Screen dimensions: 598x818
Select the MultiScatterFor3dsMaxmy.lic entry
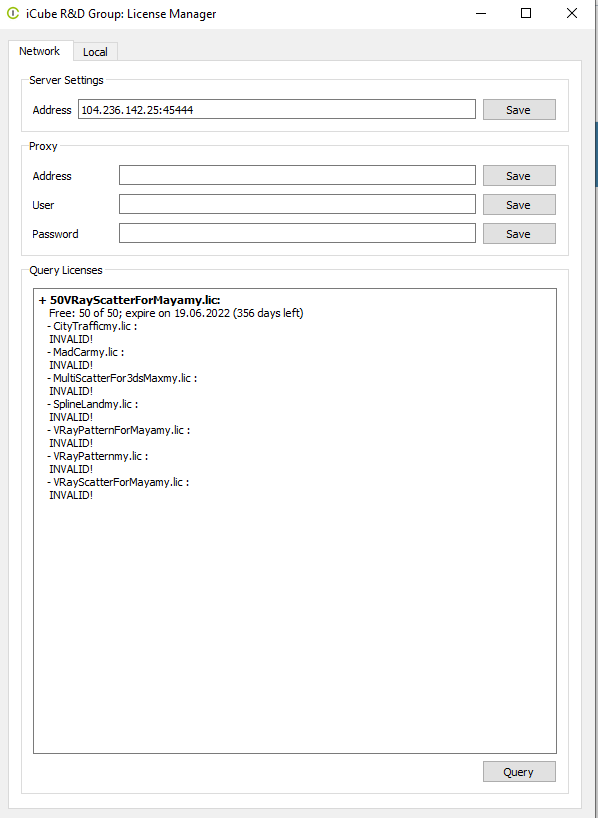pos(122,378)
